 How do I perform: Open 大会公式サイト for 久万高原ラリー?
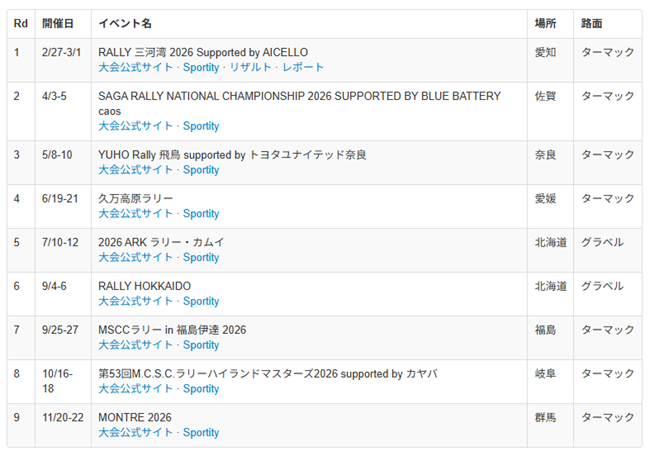tap(135, 213)
